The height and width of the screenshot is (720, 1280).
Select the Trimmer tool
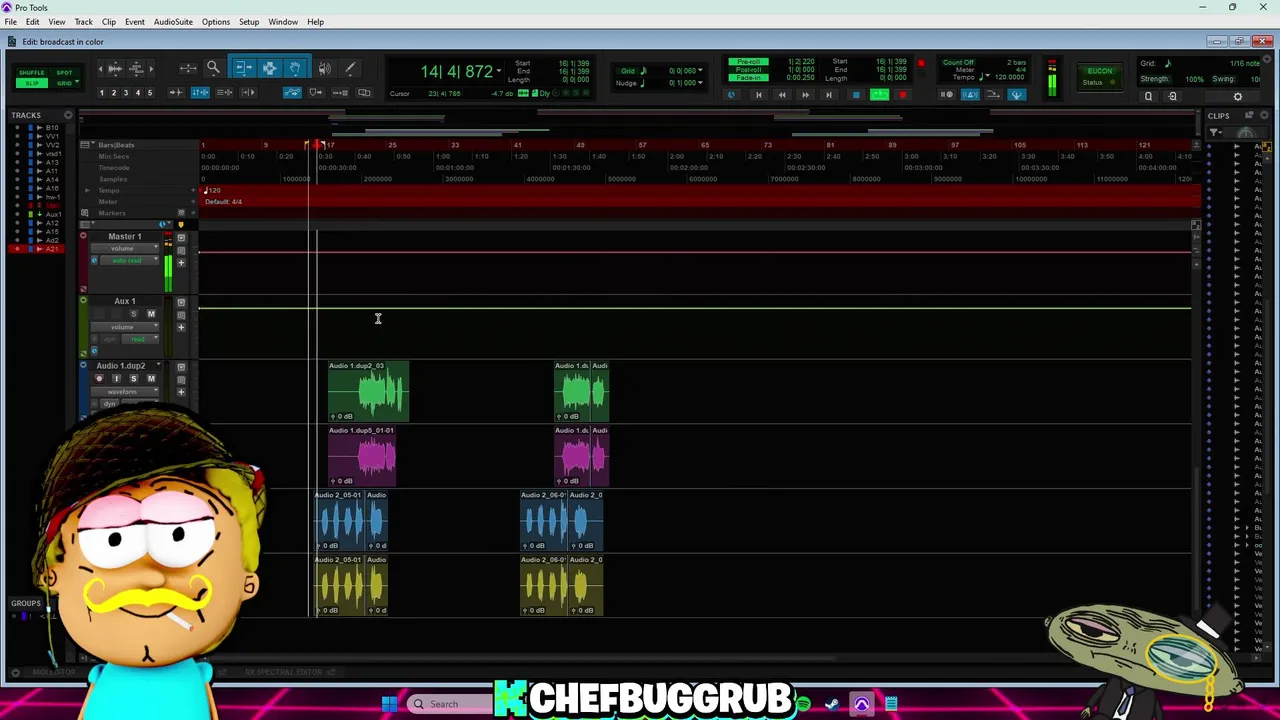(x=243, y=68)
